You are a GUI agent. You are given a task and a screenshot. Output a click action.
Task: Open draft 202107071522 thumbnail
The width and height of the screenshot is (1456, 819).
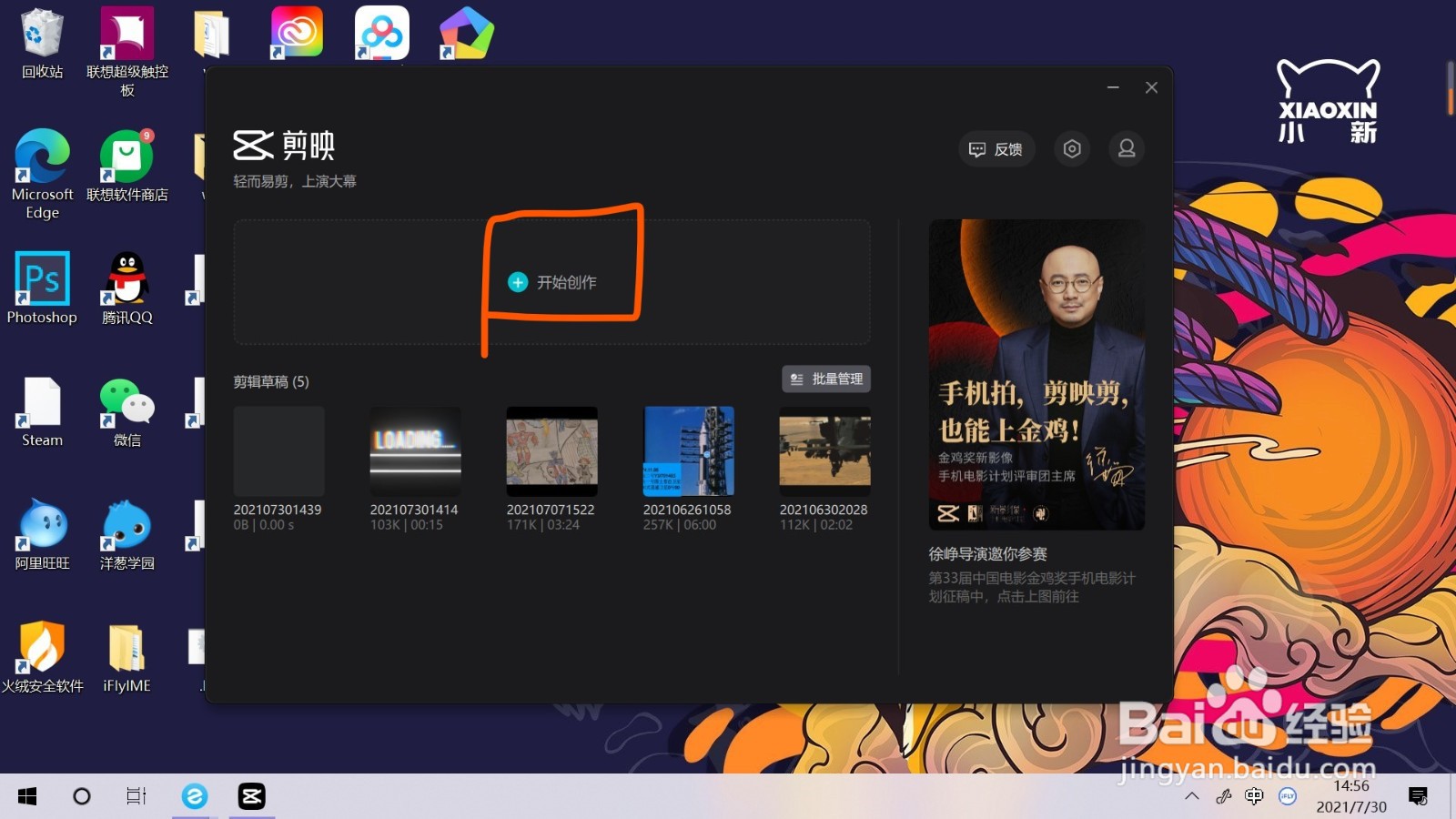551,450
